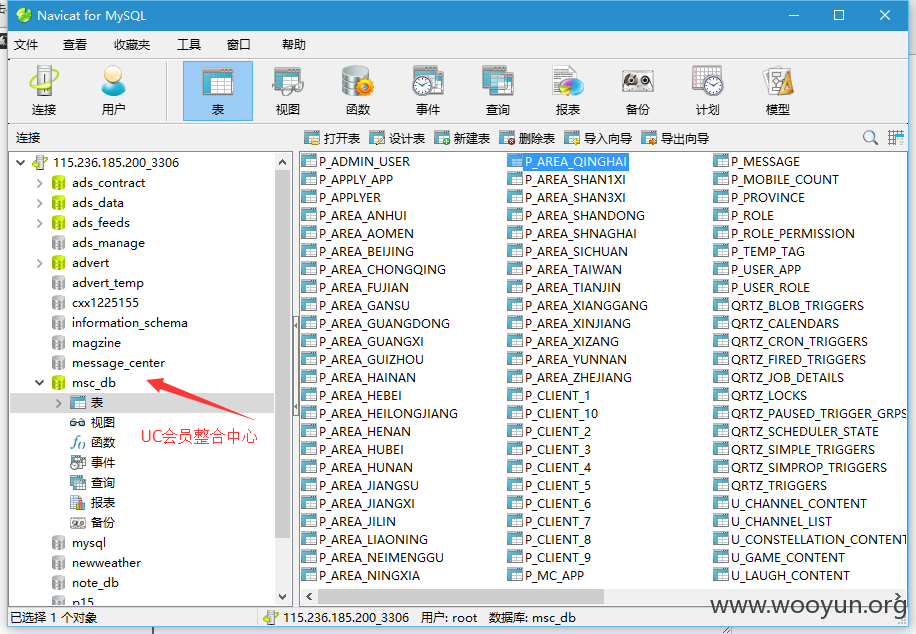Expand the ads_contract database
This screenshot has height=634, width=916.
(x=39, y=183)
